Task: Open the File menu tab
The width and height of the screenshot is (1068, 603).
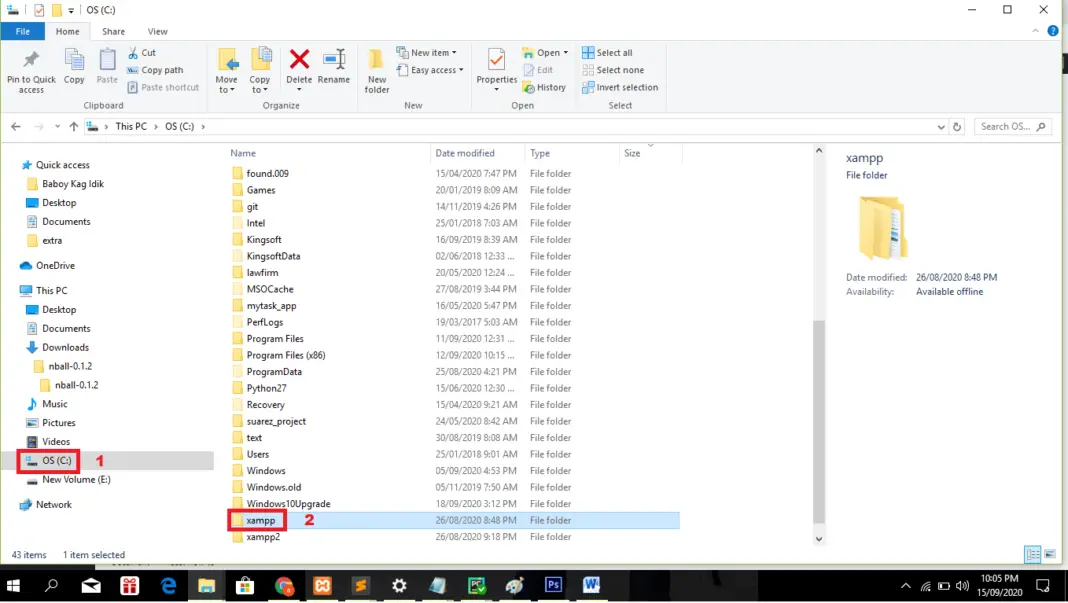Action: [22, 32]
